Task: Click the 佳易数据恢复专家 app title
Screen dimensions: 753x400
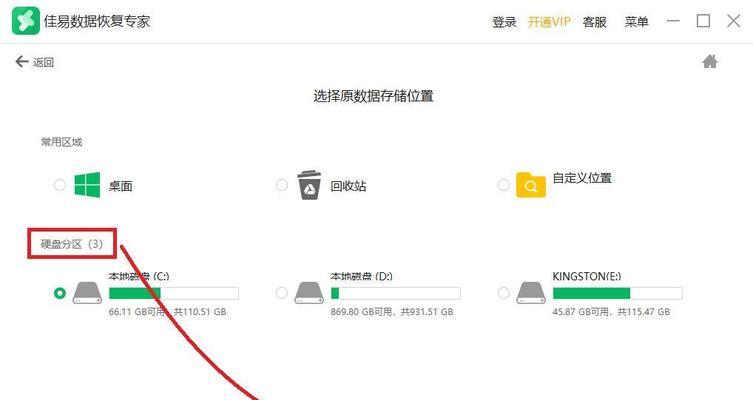Action: pyautogui.click(x=97, y=21)
